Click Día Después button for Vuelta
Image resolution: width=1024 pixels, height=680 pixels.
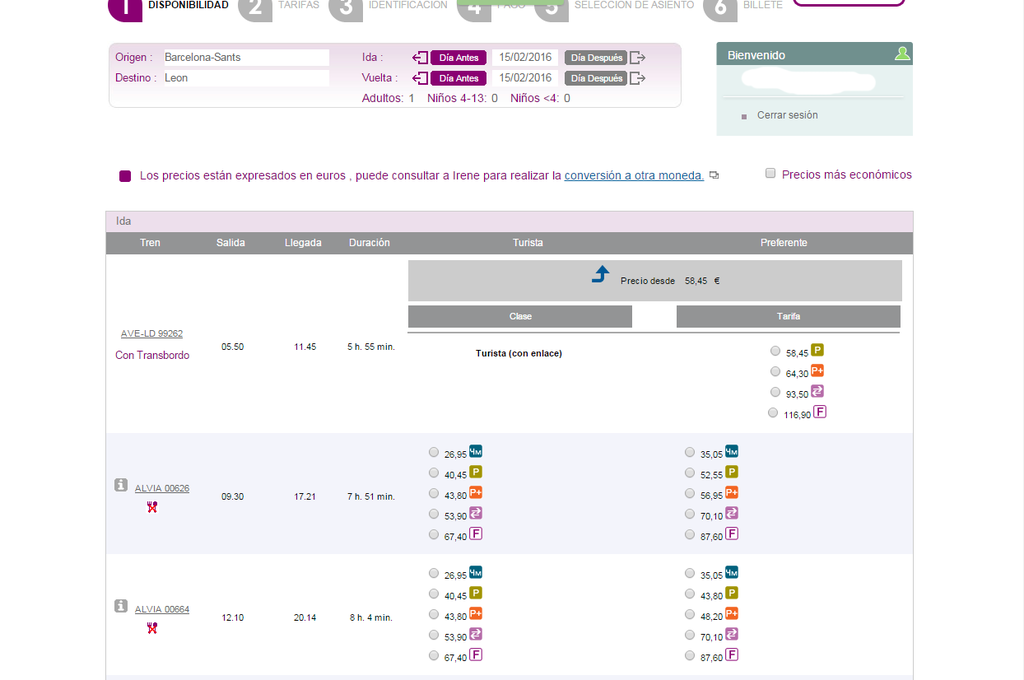[x=596, y=78]
